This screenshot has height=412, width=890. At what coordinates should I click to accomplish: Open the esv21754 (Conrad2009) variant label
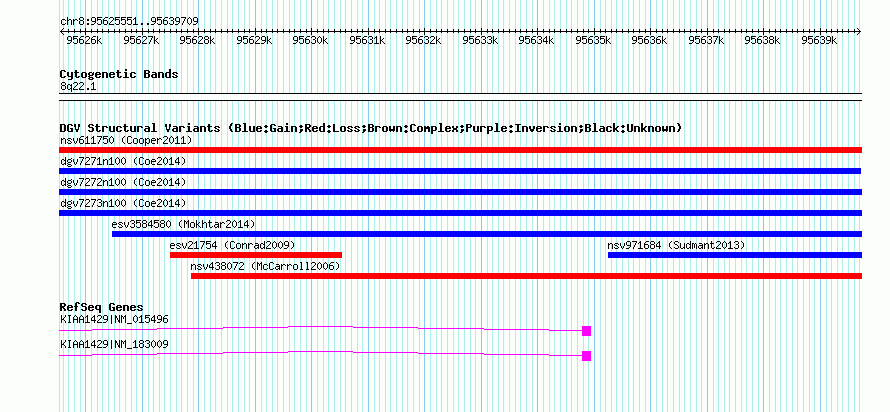232,245
